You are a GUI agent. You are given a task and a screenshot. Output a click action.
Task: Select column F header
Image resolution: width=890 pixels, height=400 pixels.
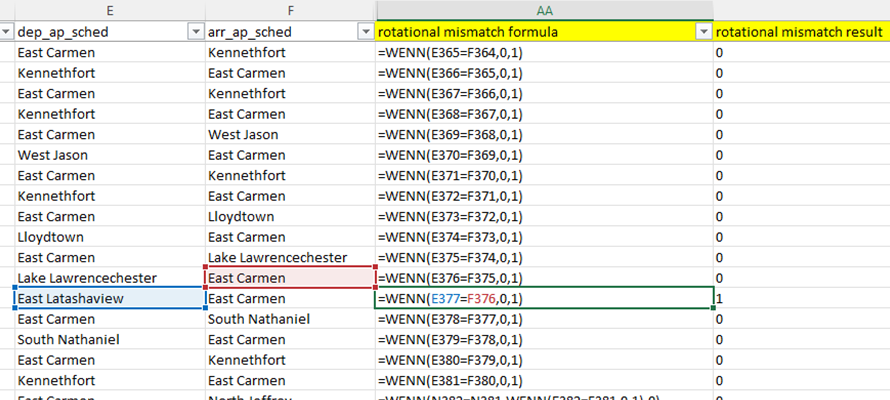pos(290,10)
